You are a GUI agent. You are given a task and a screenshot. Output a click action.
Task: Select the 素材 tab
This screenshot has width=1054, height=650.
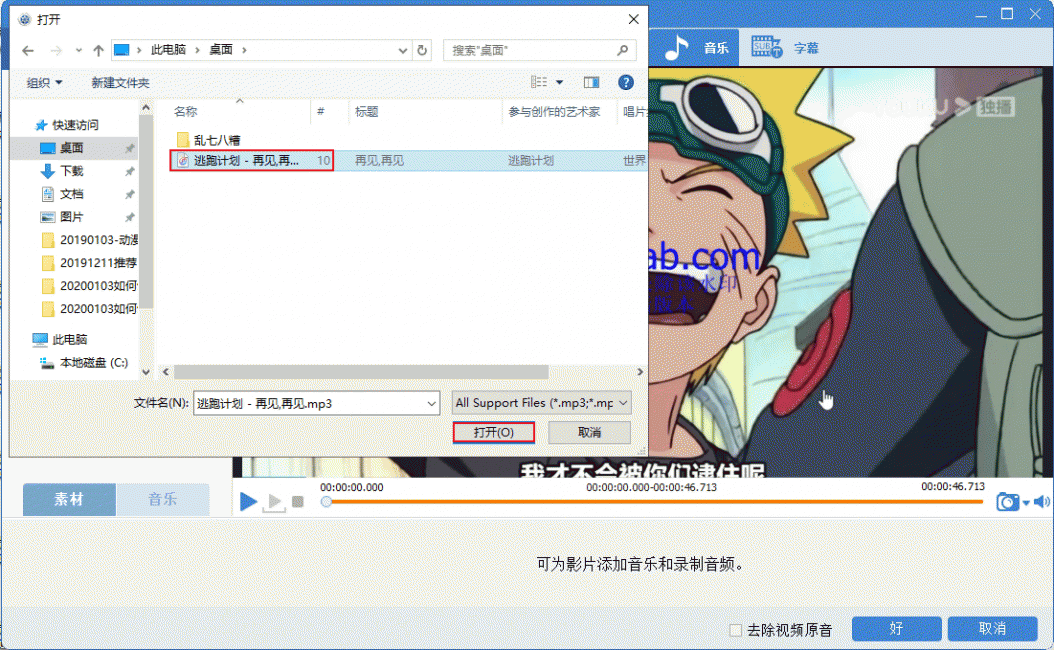tap(69, 499)
